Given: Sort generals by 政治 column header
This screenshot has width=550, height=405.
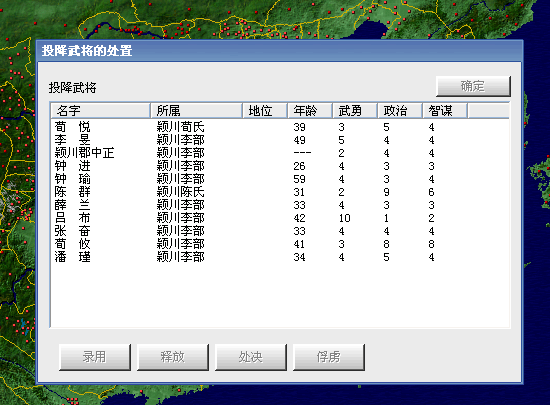Looking at the screenshot, I should tap(400, 111).
